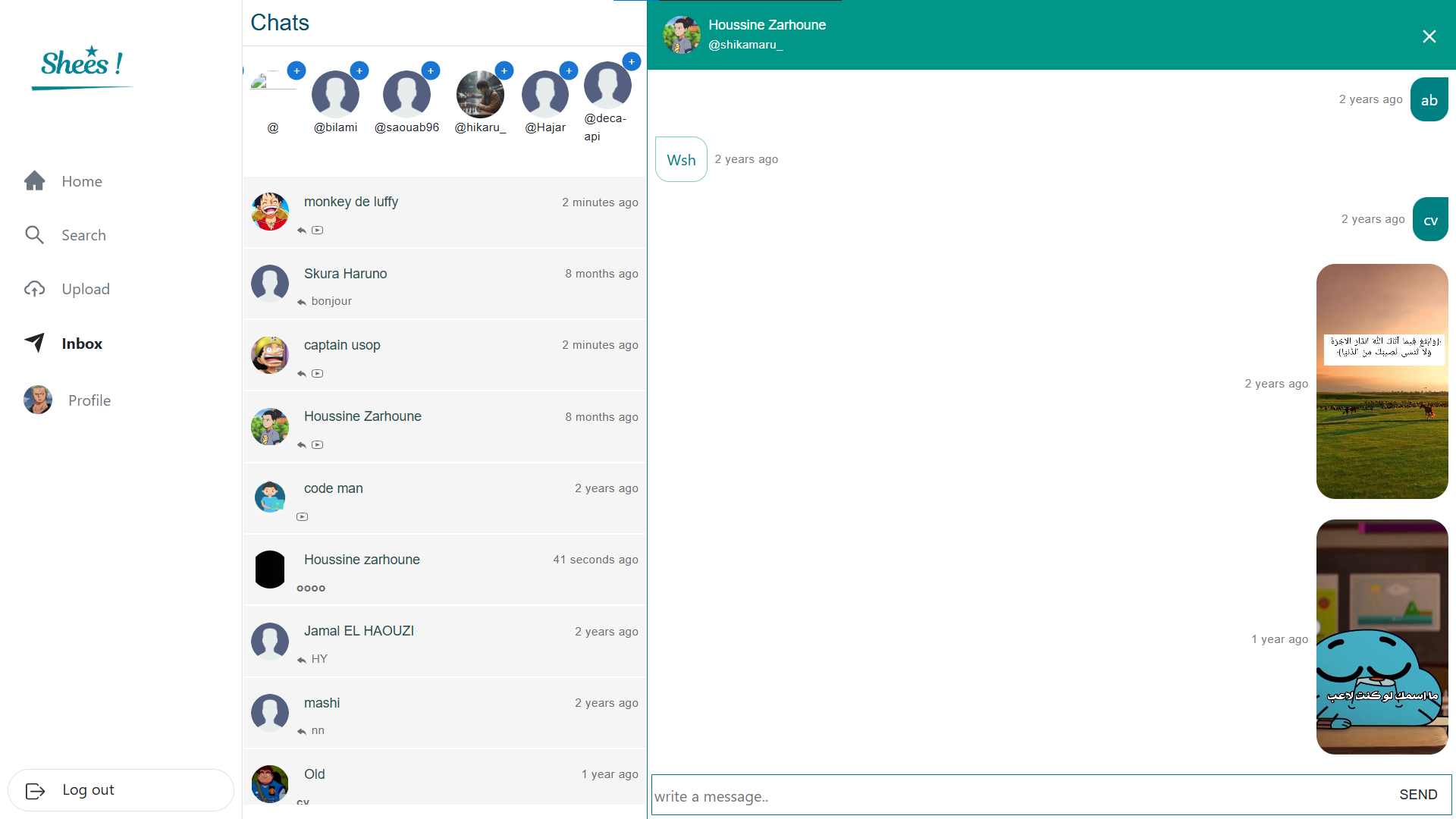Open @Hajar's story thumbnail
The image size is (1456, 819).
click(545, 94)
